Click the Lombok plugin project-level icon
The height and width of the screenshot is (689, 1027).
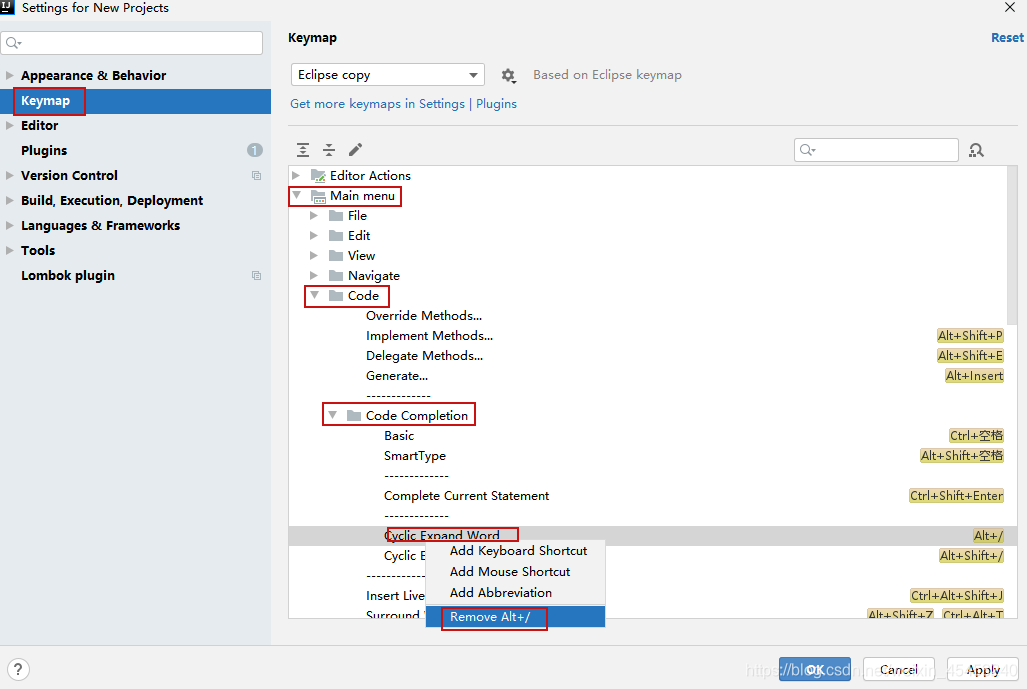(x=256, y=276)
